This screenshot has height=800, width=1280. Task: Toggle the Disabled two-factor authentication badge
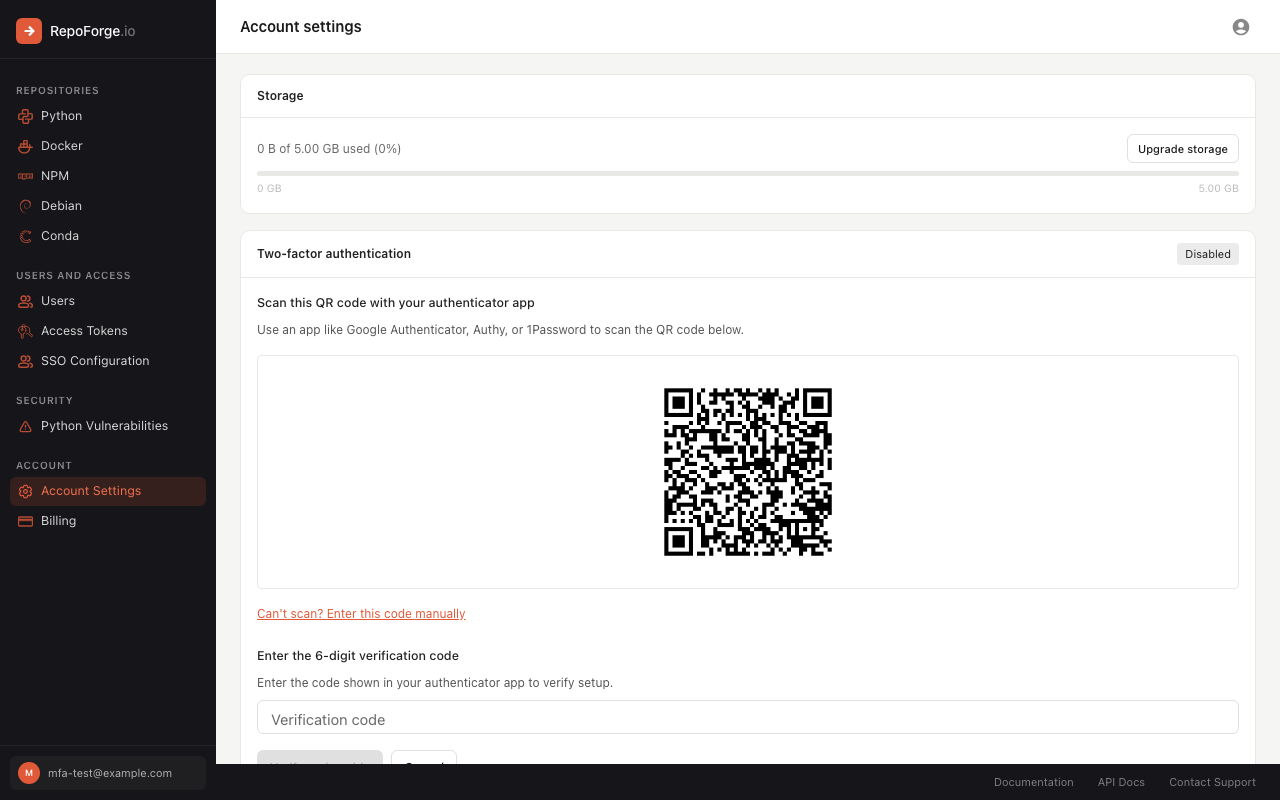point(1207,254)
